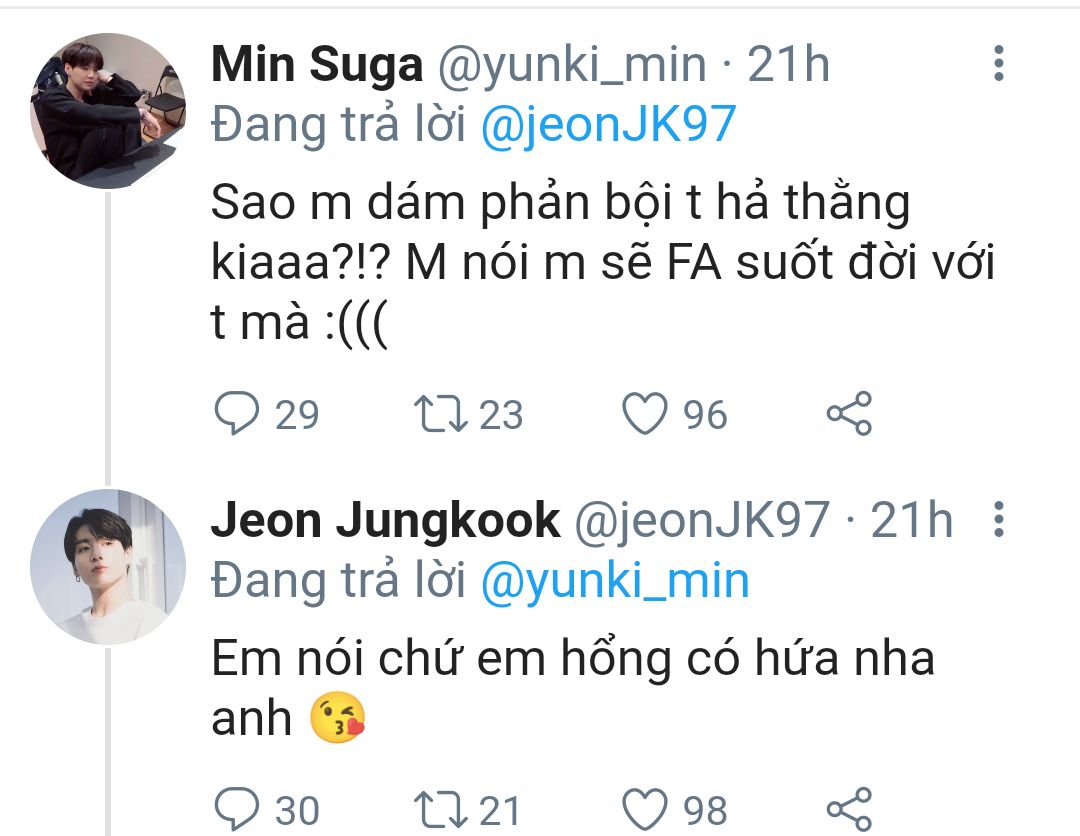
Task: Open Min Suga display name
Action: point(317,66)
